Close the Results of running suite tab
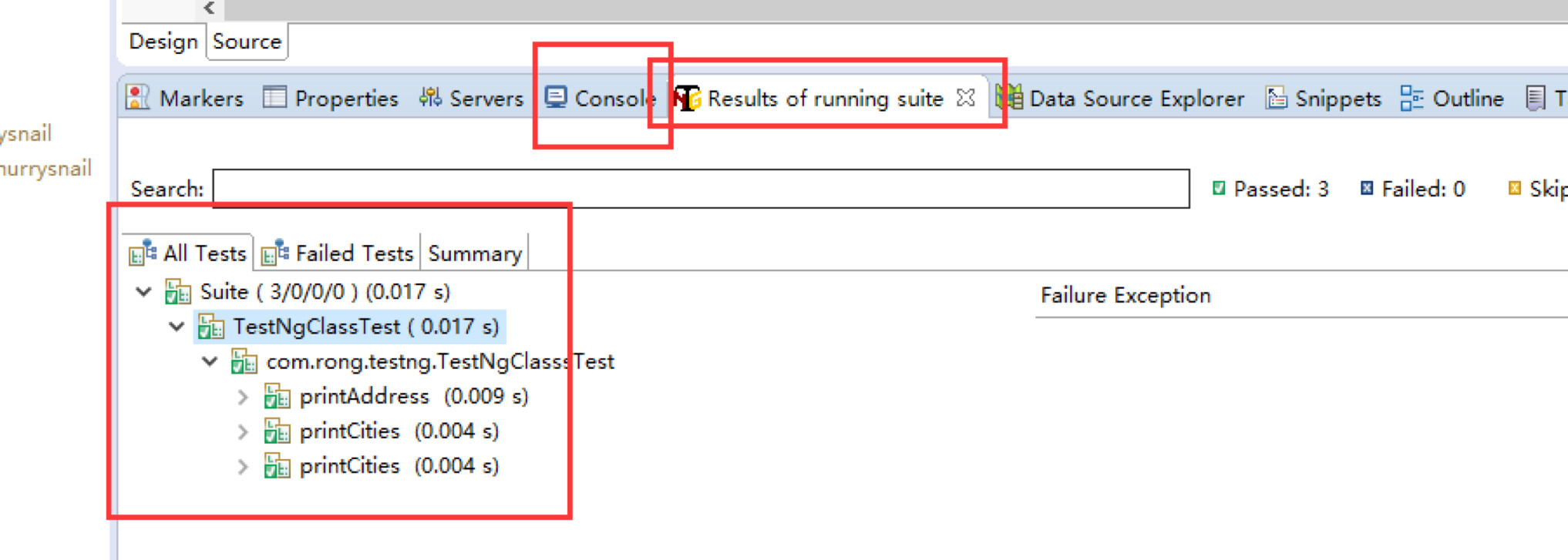1568x560 pixels. [965, 98]
